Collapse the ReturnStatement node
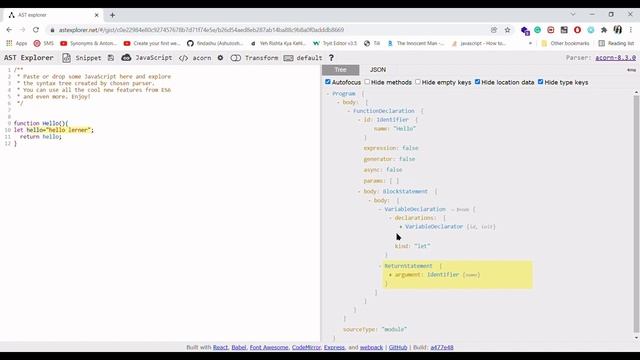This screenshot has width=640, height=360. pyautogui.click(x=380, y=266)
